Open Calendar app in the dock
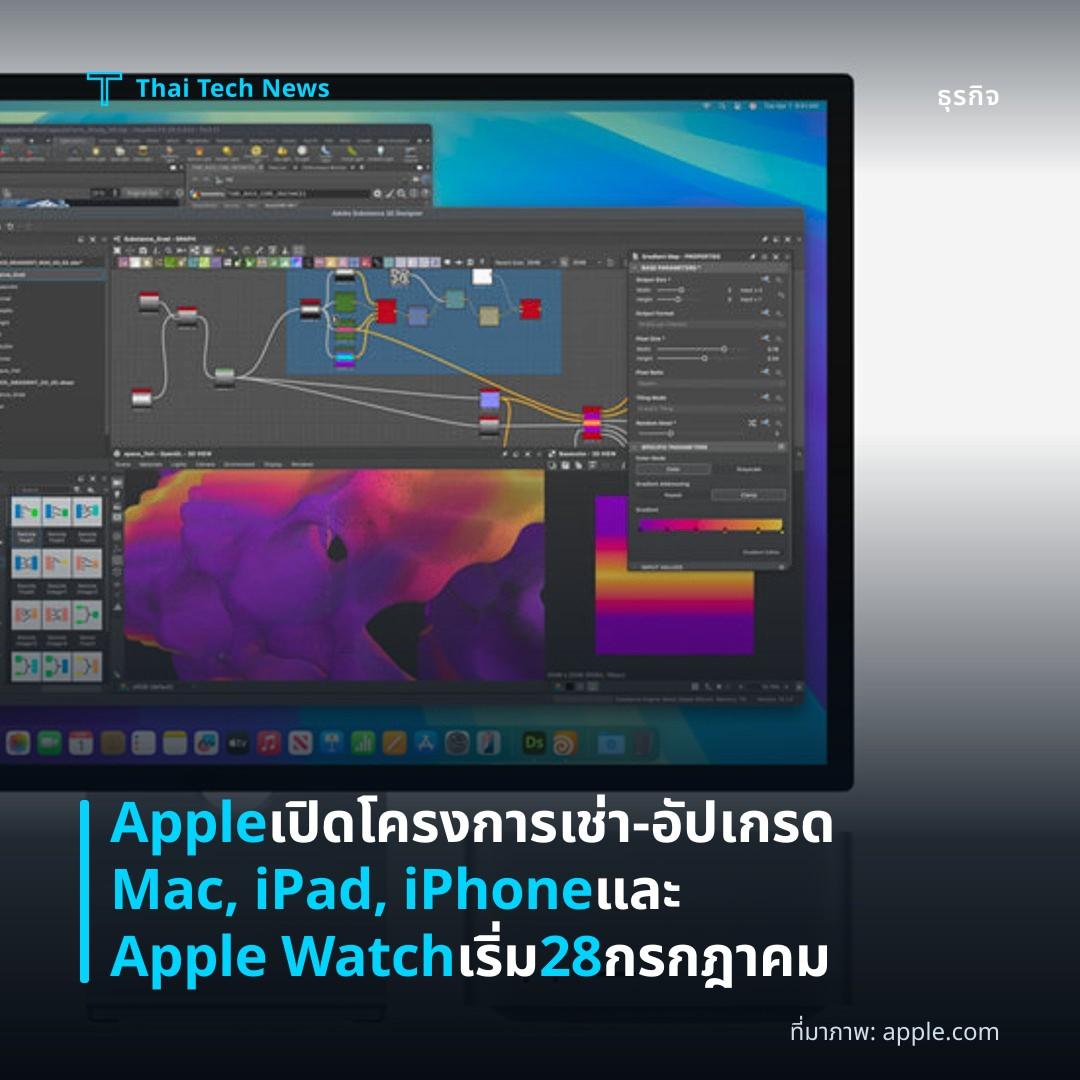This screenshot has height=1080, width=1080. 81,742
